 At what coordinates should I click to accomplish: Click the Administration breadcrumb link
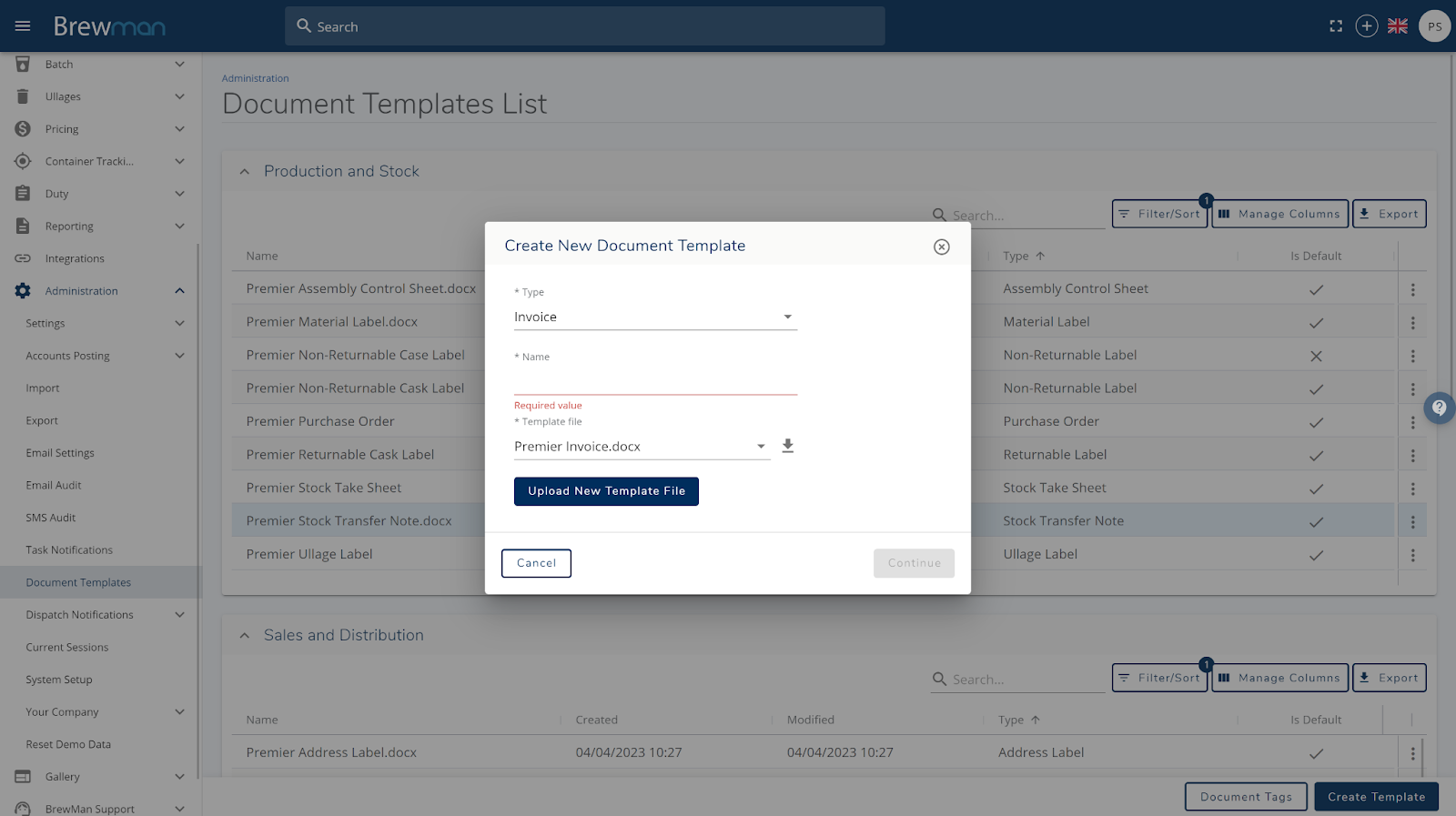pyautogui.click(x=255, y=78)
